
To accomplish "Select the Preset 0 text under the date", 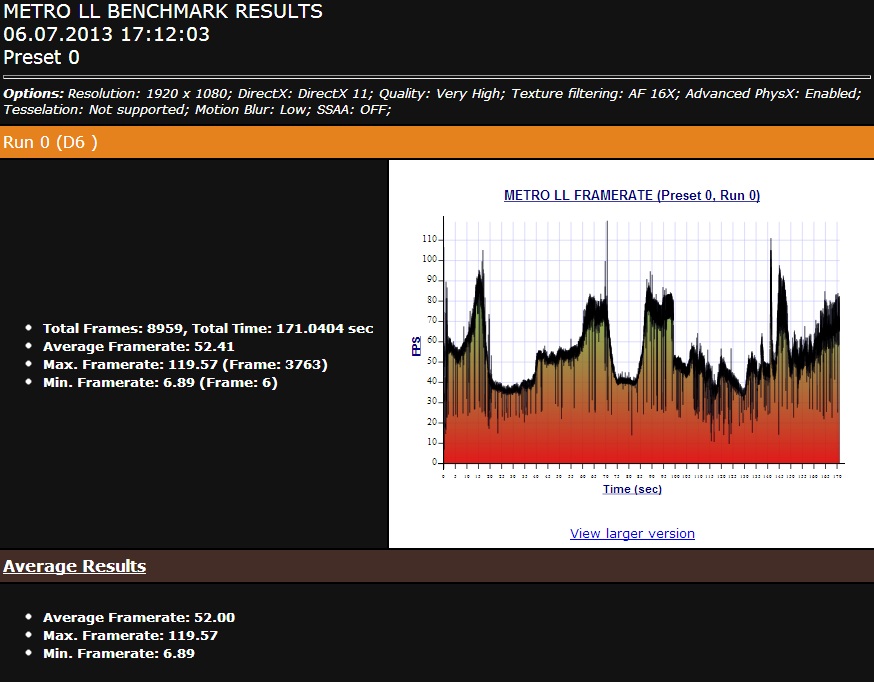I will click(41, 57).
